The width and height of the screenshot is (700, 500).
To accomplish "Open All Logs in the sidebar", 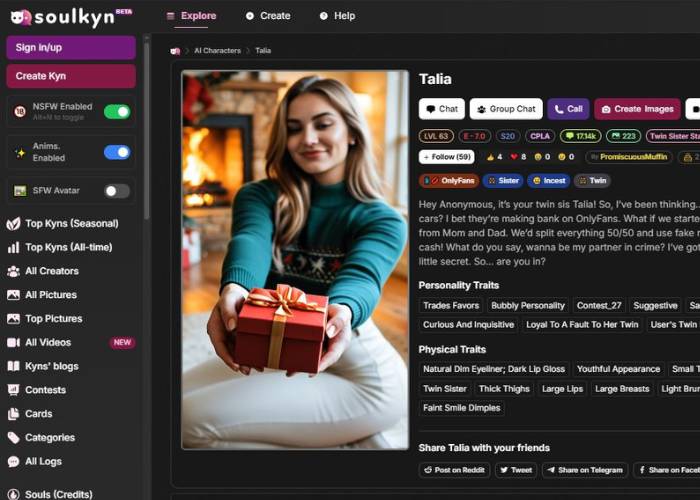I will point(43,462).
